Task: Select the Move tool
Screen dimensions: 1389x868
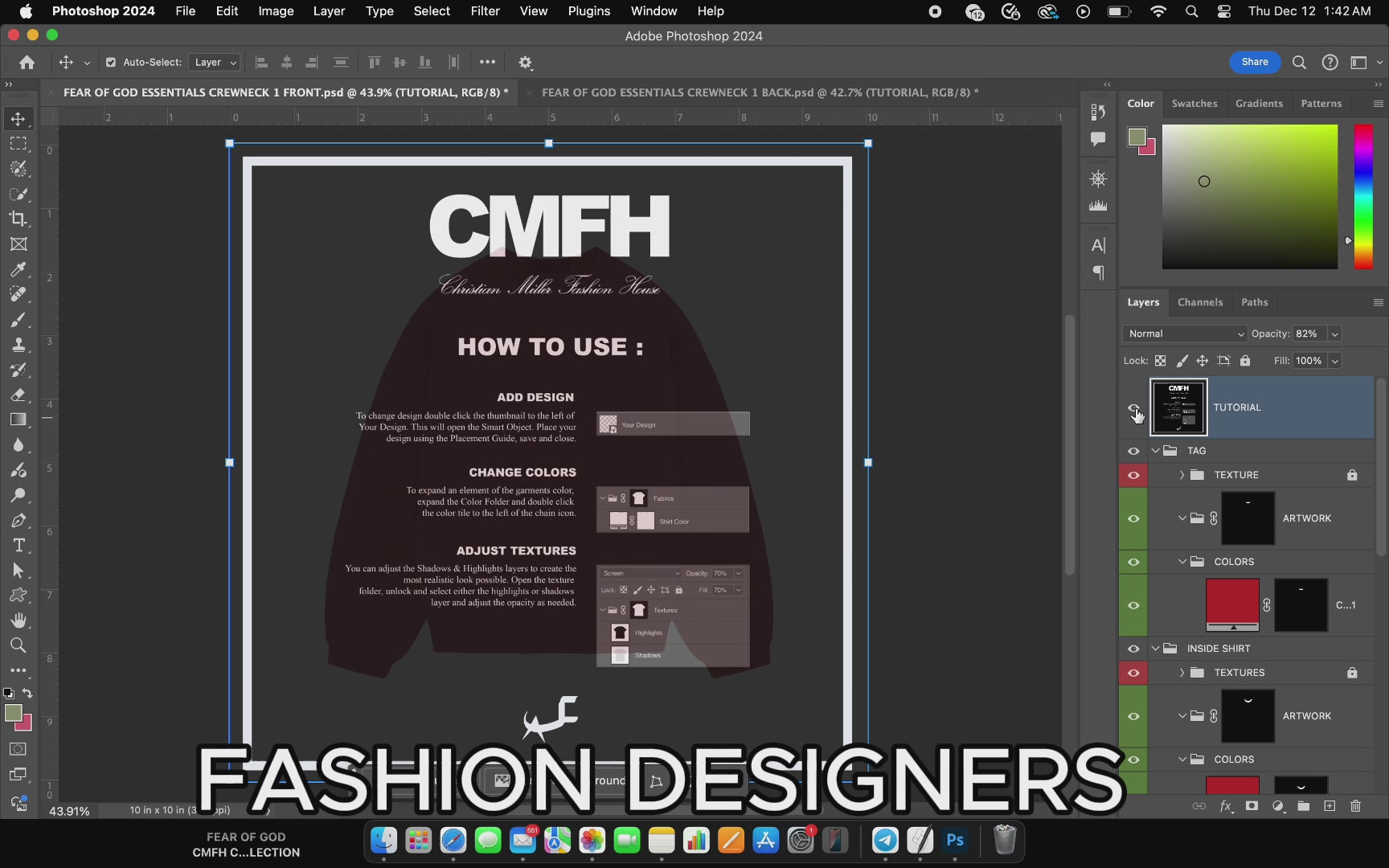Action: [x=18, y=119]
